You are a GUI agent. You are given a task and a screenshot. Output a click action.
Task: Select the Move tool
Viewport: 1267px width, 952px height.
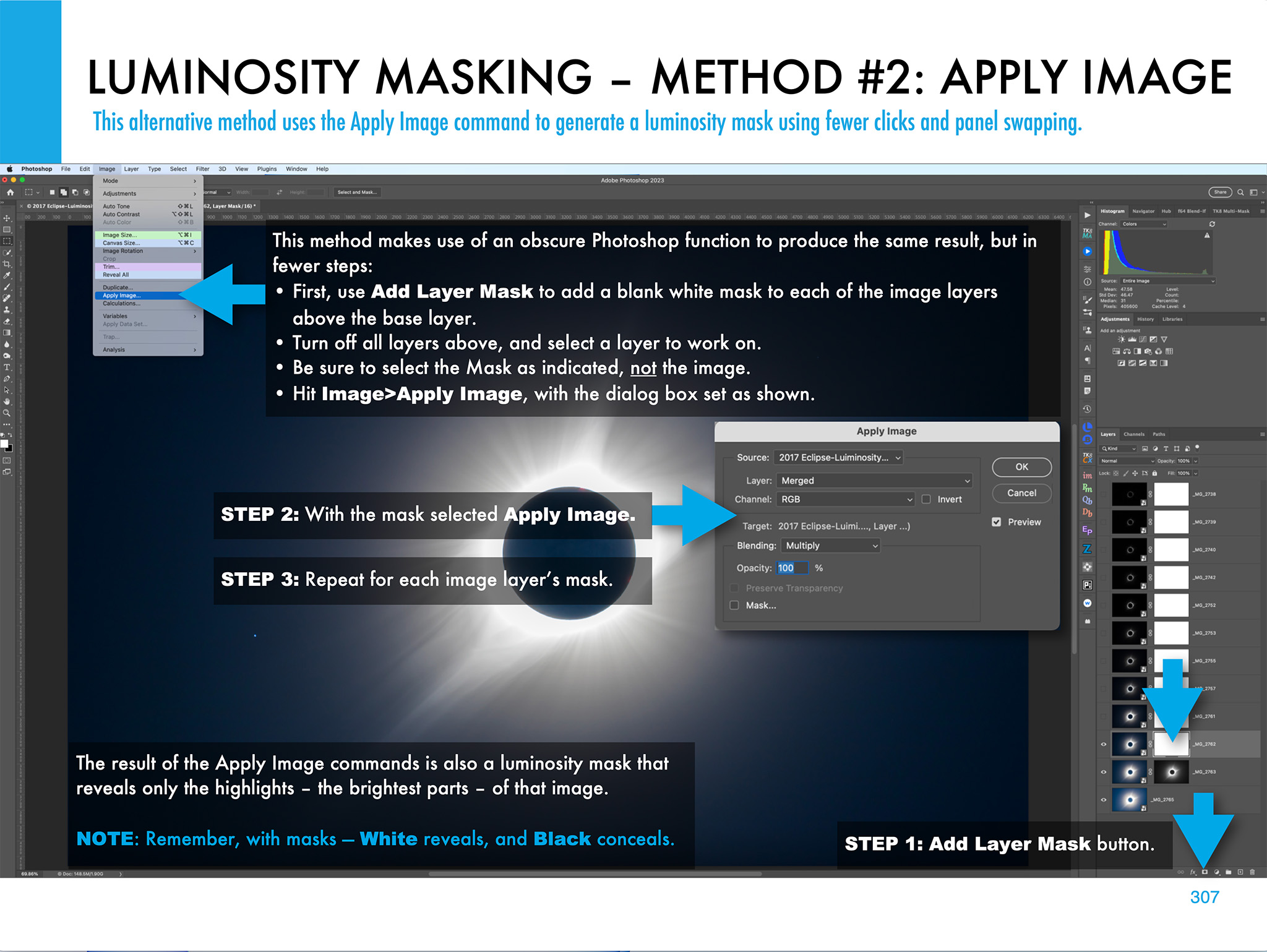pos(7,218)
